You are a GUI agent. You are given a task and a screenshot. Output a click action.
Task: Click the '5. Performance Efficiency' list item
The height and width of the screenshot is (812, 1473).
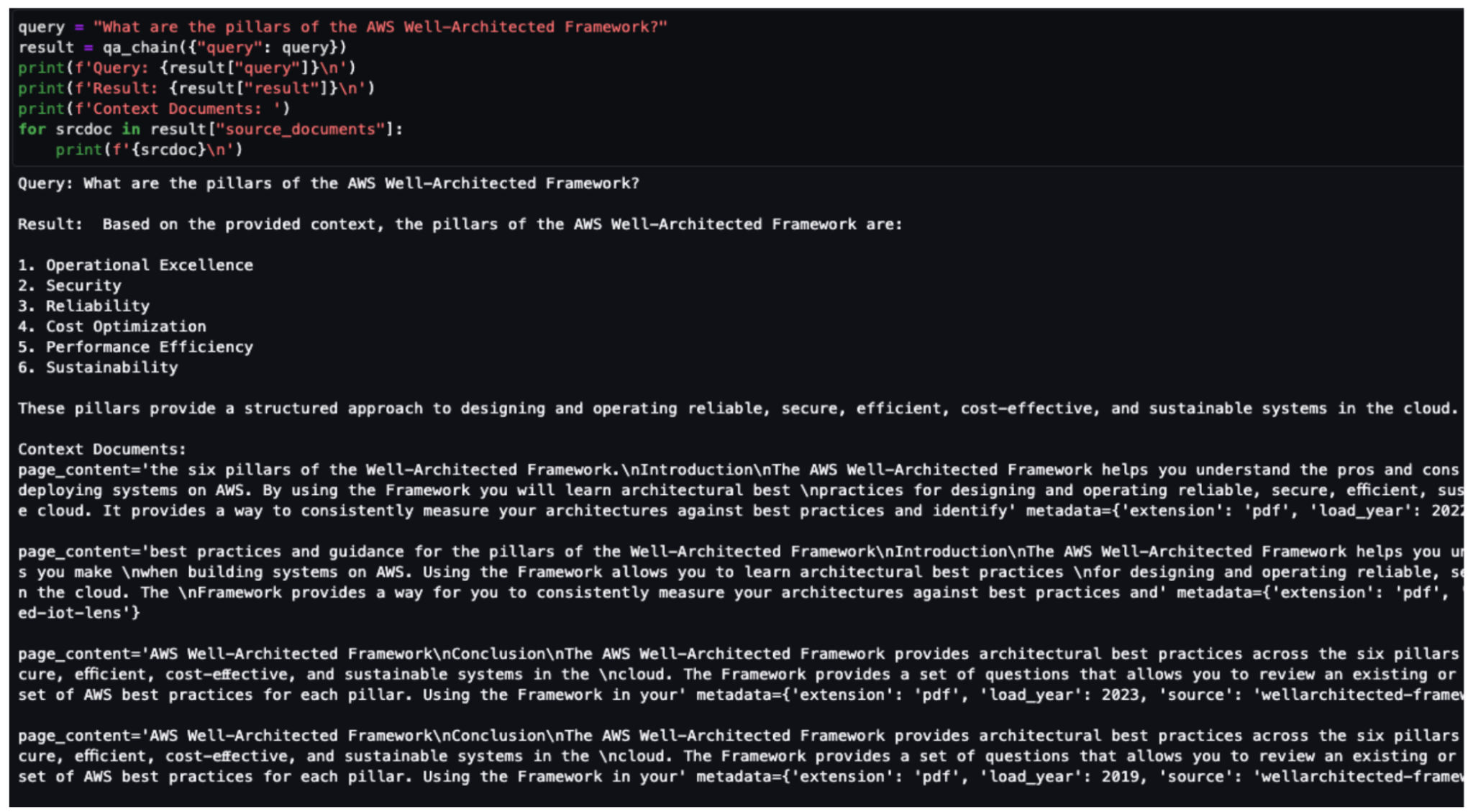pyautogui.click(x=135, y=347)
